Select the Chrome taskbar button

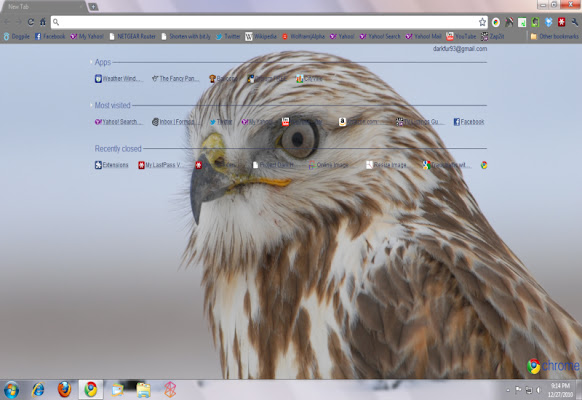click(91, 390)
